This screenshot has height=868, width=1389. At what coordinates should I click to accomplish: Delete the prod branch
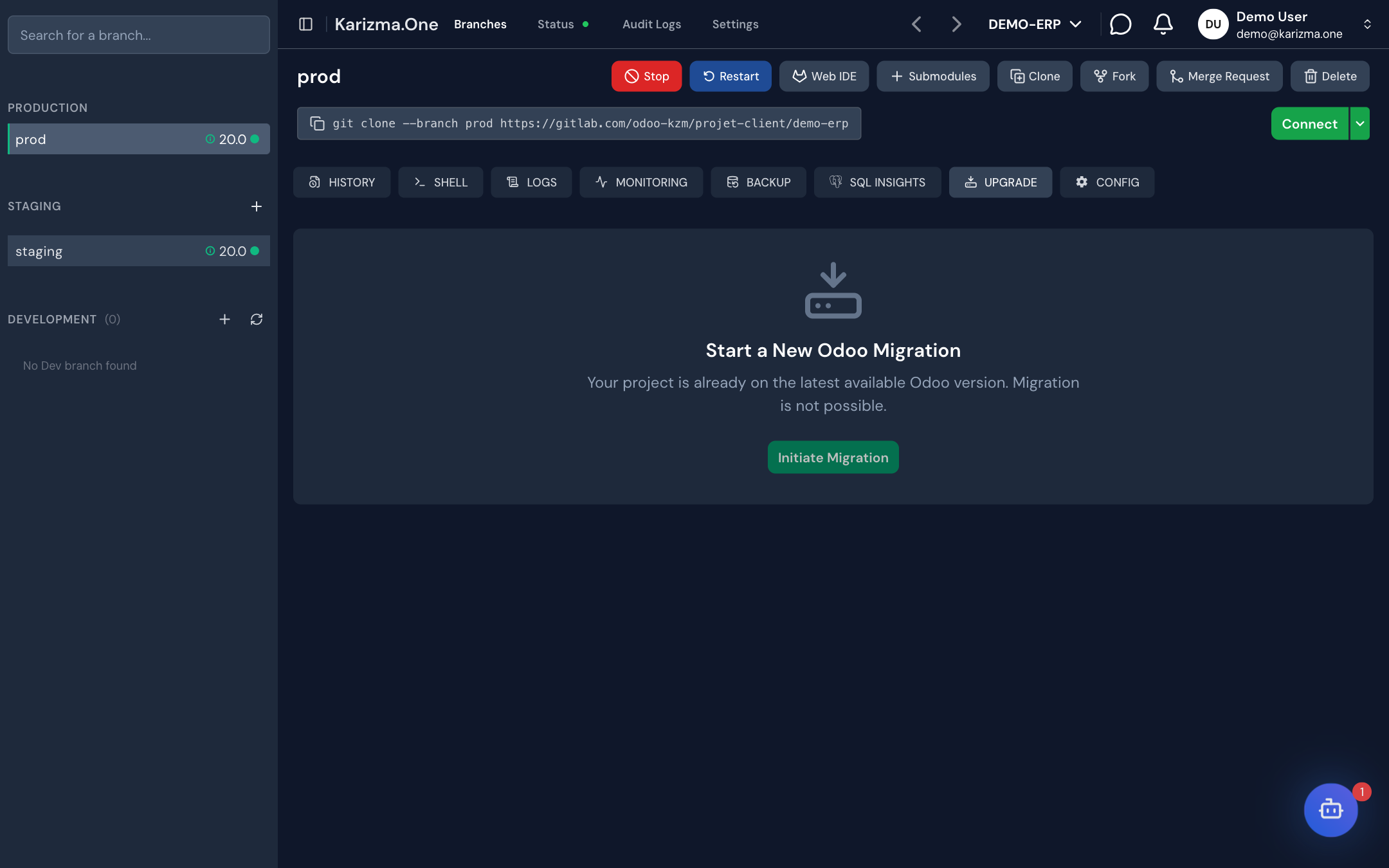(1330, 77)
